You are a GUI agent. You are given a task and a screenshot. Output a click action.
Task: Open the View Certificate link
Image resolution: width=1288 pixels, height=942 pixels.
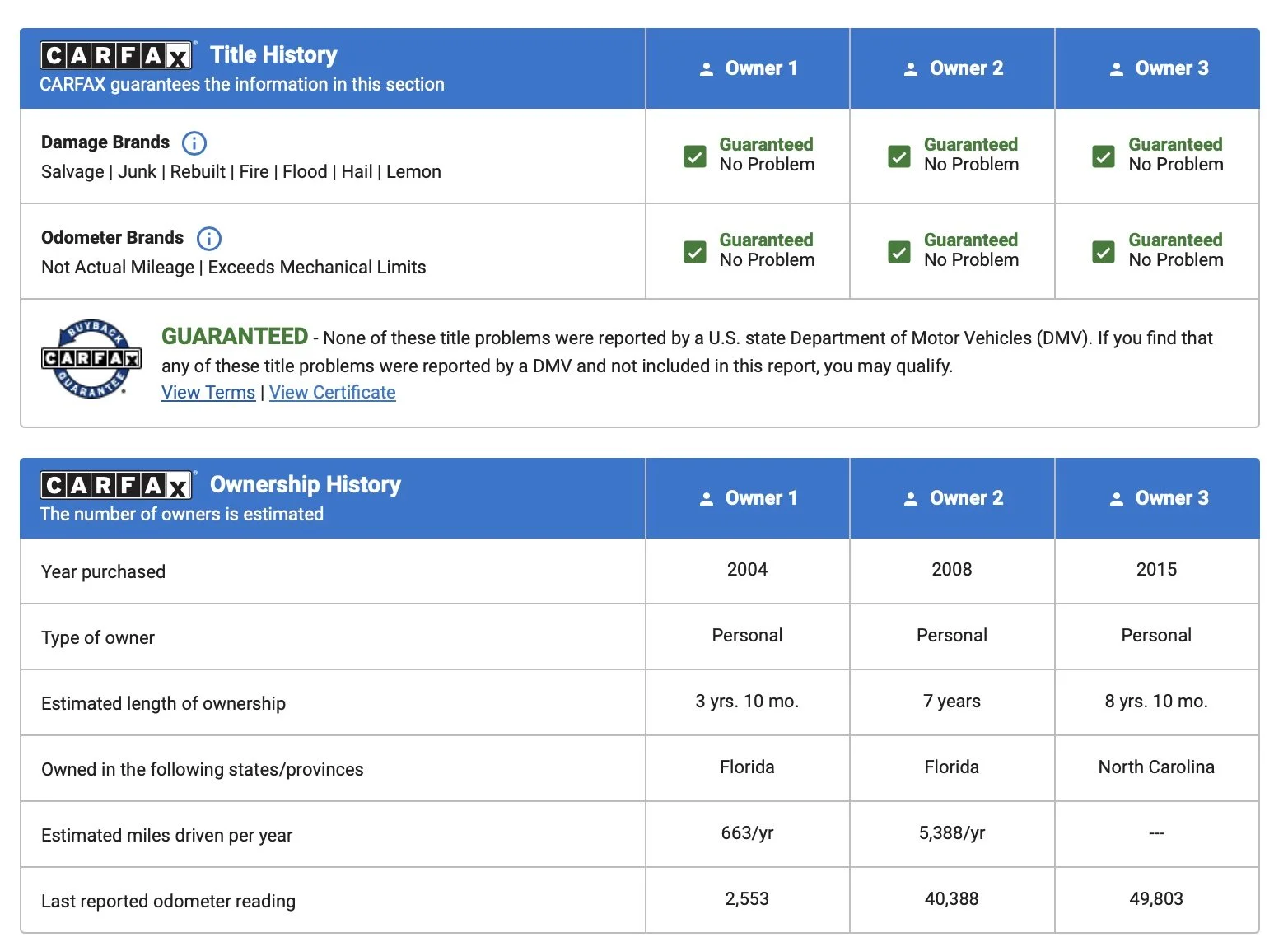[x=333, y=393]
